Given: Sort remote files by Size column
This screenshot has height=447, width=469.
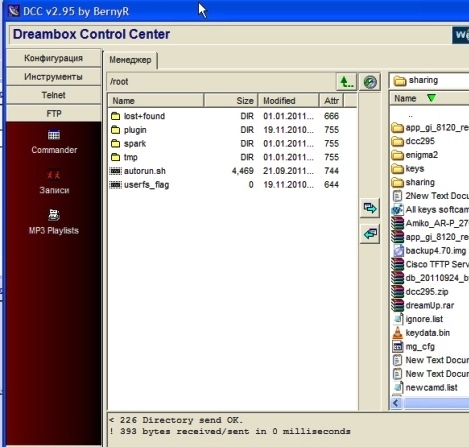Looking at the screenshot, I should (x=231, y=101).
